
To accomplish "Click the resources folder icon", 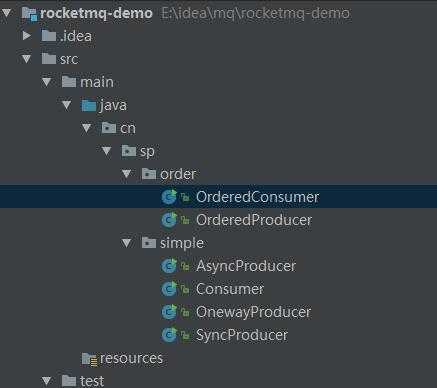I will coord(89,359).
